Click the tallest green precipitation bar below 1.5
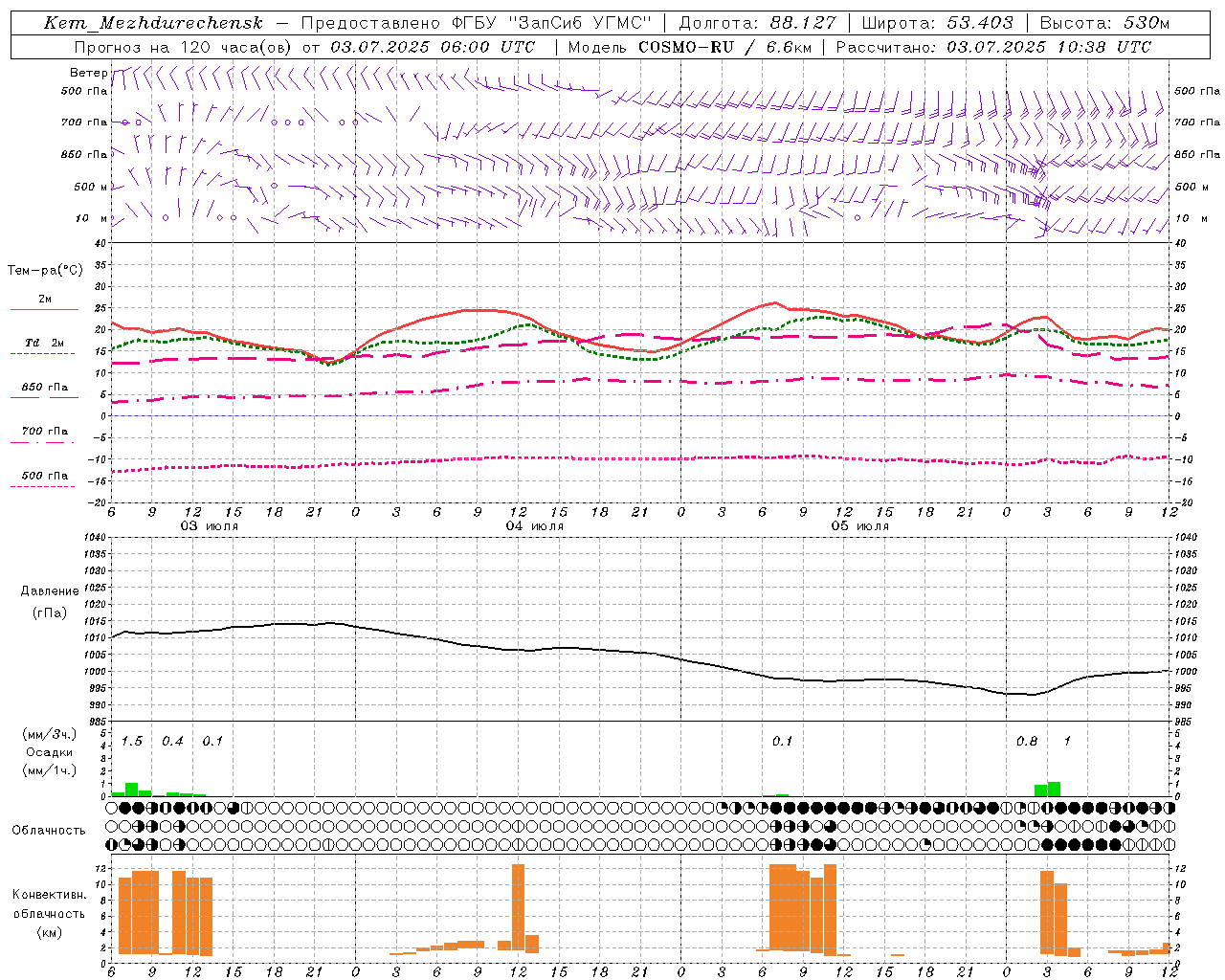 (132, 790)
